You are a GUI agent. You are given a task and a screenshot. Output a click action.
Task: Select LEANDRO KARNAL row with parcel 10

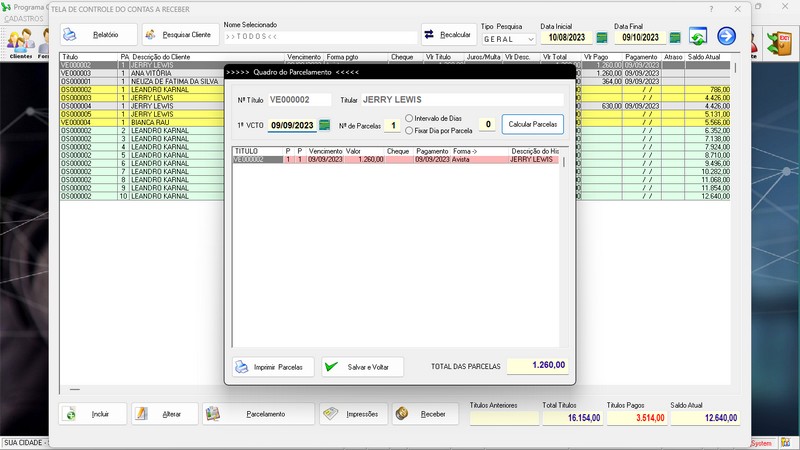[x=395, y=196]
